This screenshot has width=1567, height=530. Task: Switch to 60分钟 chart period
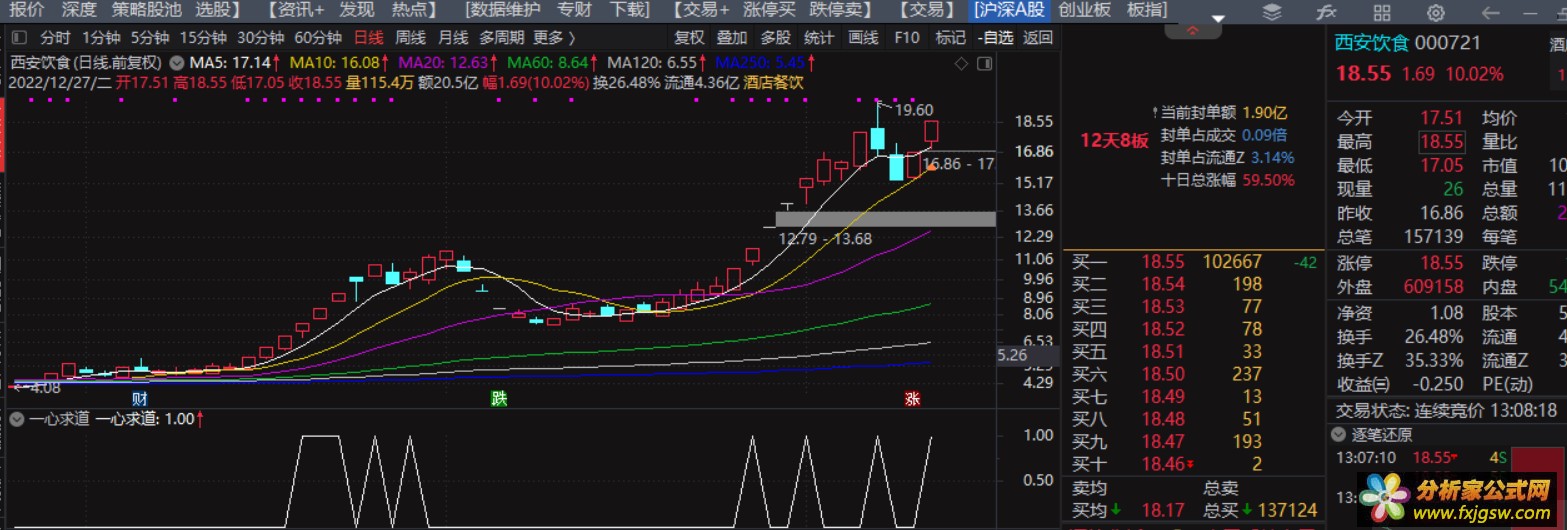point(318,38)
